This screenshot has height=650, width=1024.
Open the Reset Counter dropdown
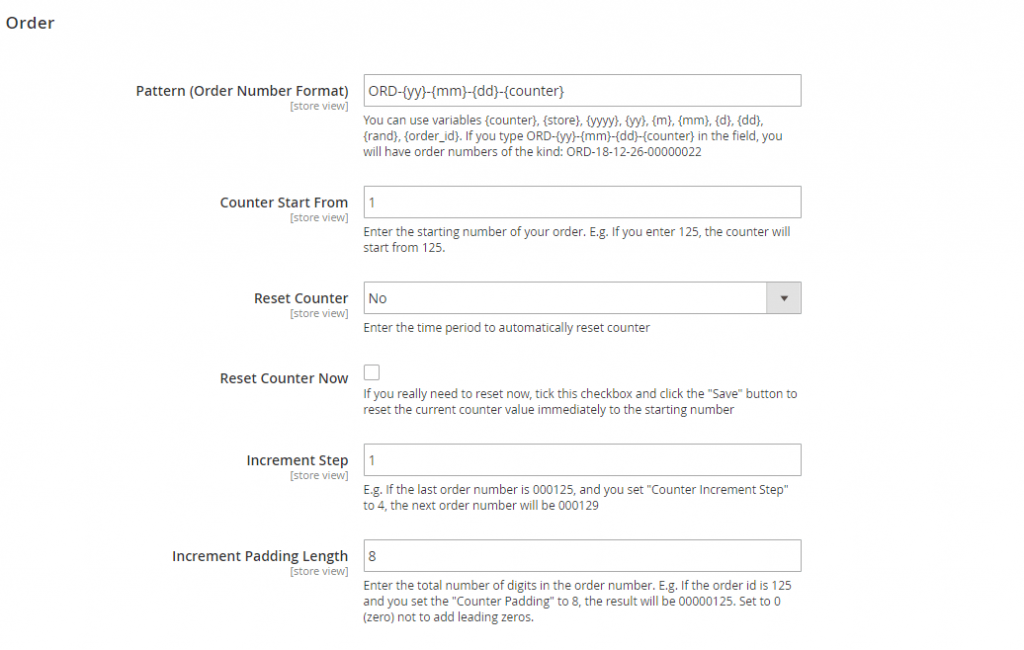click(570, 297)
